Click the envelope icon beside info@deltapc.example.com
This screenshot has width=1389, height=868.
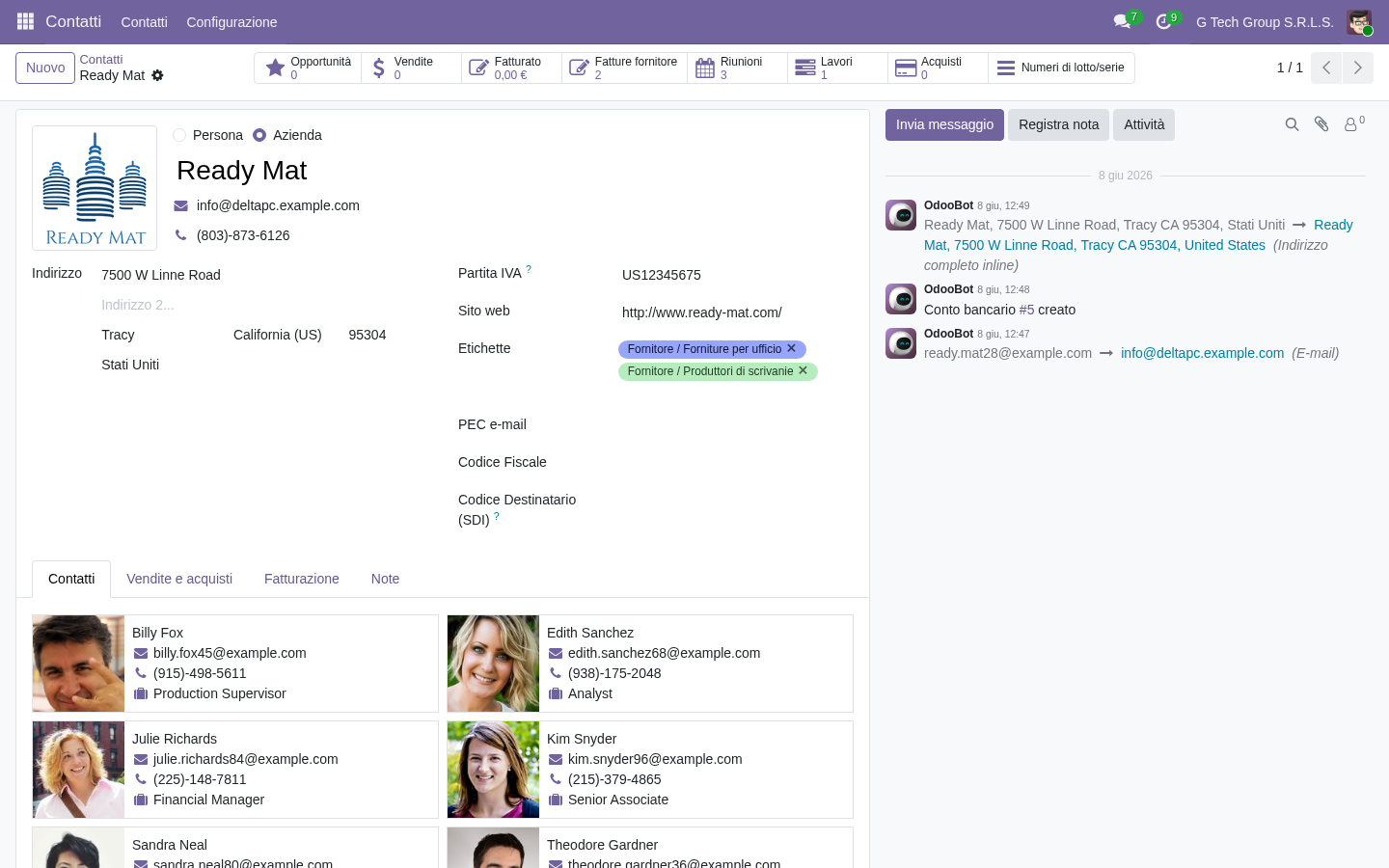point(180,205)
